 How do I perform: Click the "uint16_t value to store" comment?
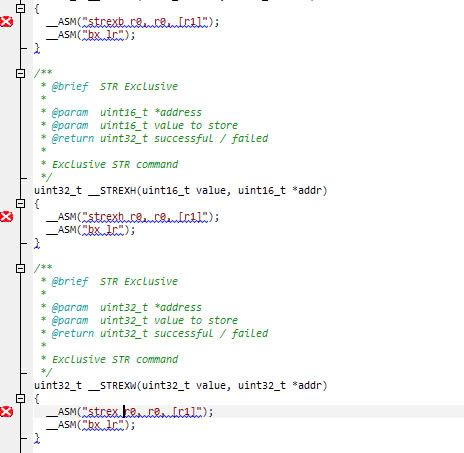(x=169, y=126)
